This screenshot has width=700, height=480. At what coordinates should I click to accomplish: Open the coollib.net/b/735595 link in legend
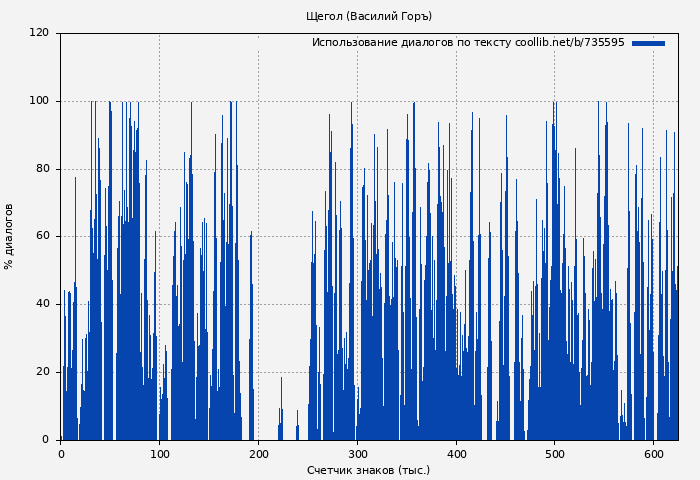click(569, 43)
